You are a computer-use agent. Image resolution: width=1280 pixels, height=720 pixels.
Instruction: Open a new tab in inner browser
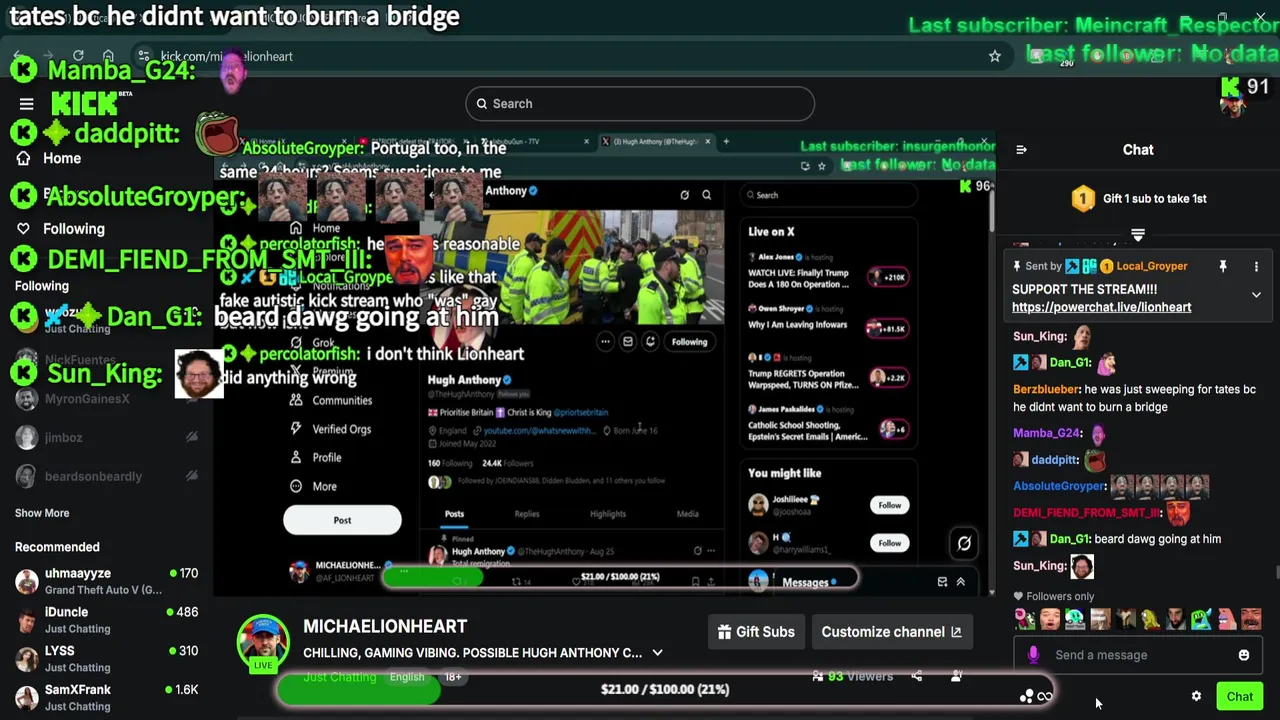[726, 142]
